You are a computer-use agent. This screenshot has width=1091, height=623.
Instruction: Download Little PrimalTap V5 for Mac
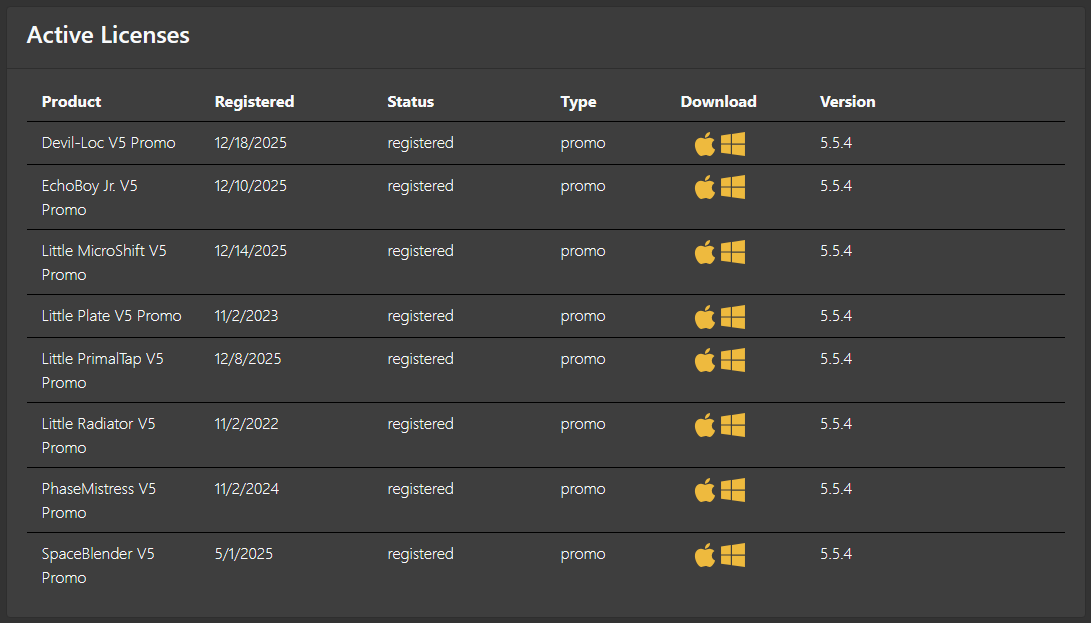705,360
